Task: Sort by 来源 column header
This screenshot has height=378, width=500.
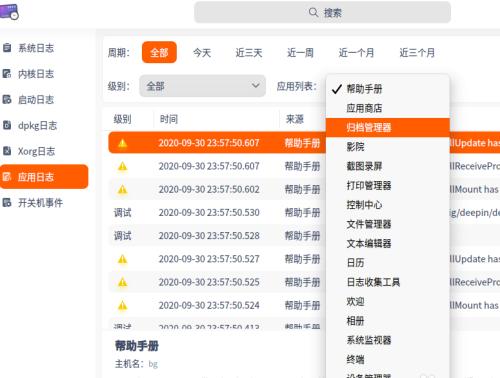Action: click(x=295, y=119)
